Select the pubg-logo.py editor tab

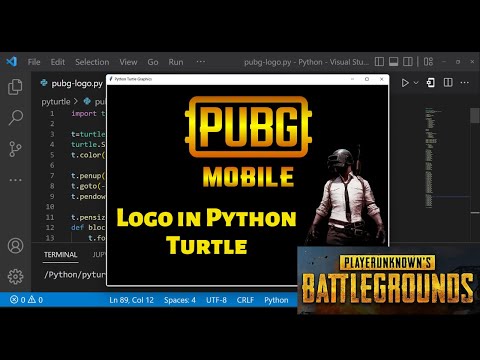point(71,83)
